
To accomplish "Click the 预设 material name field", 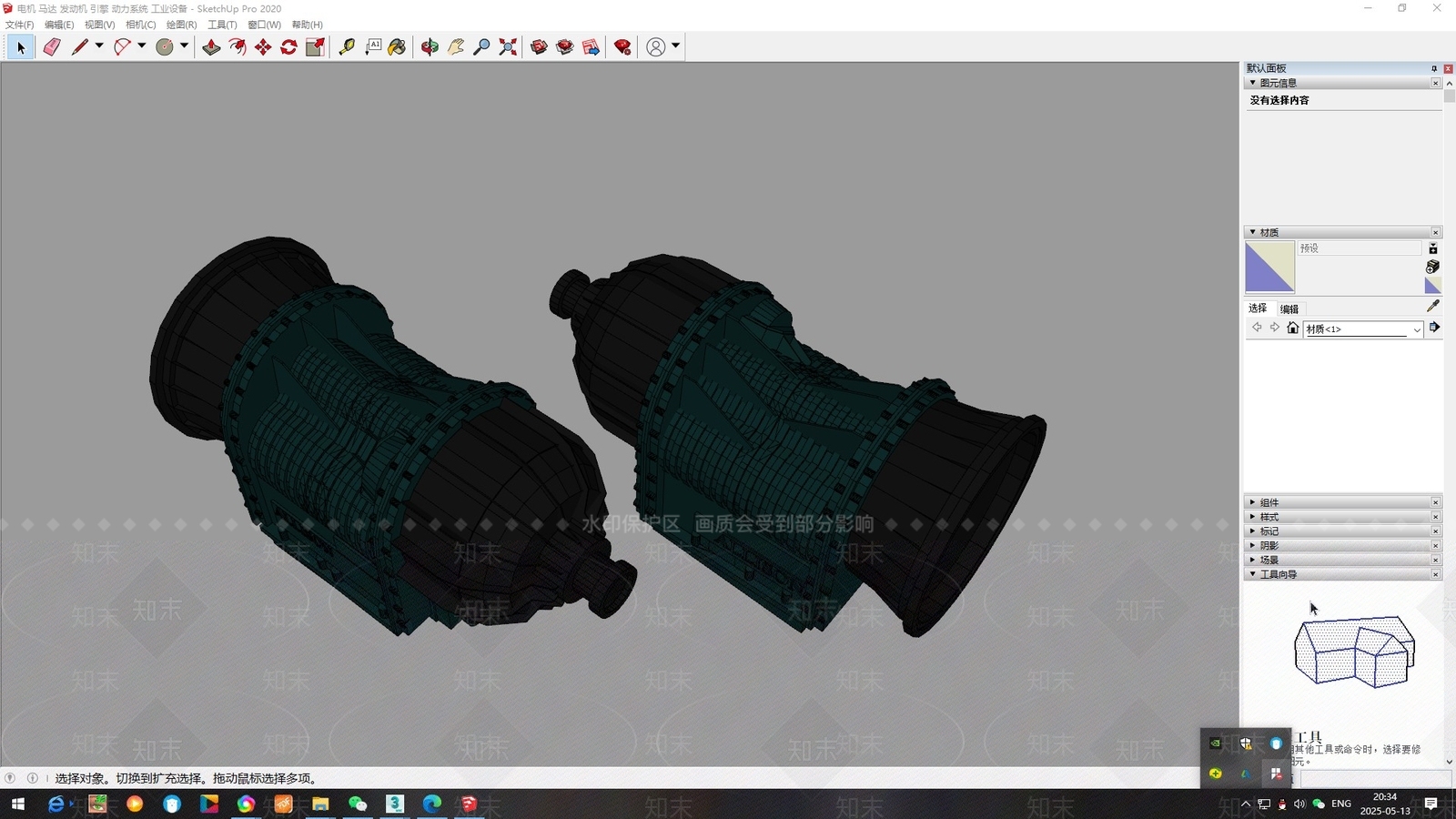I will (x=1360, y=248).
